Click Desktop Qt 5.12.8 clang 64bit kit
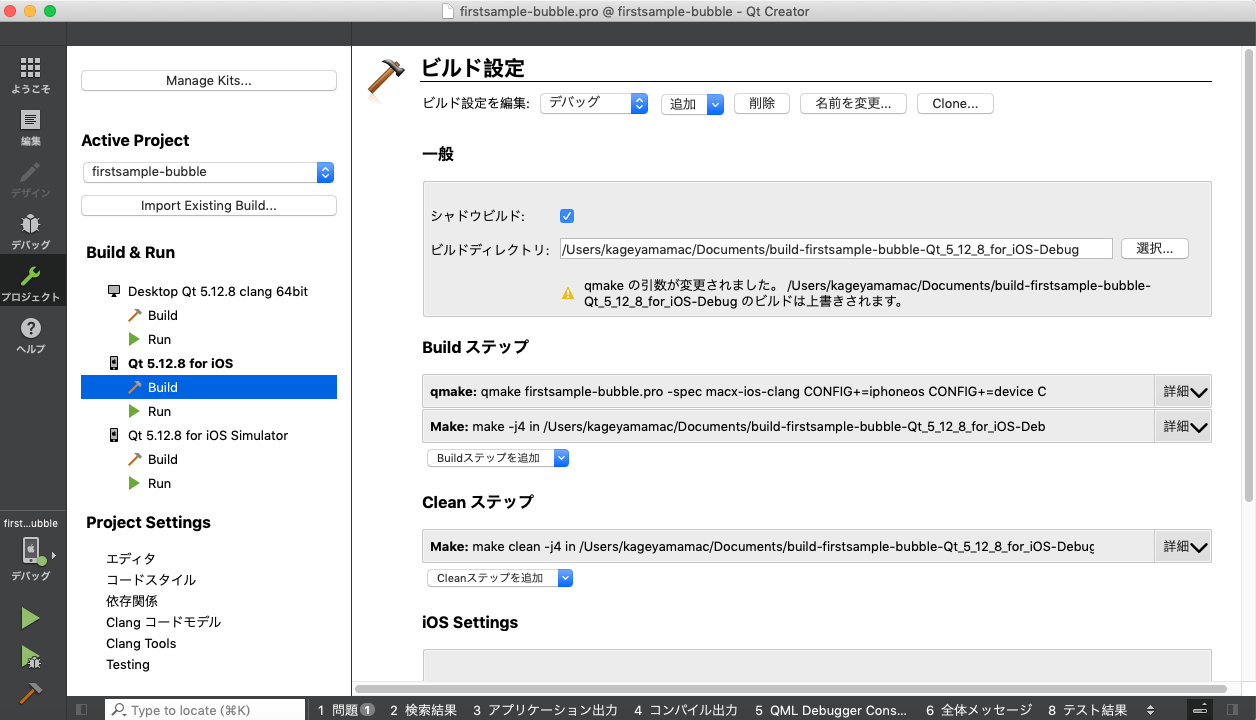This screenshot has width=1256, height=720. [x=217, y=291]
